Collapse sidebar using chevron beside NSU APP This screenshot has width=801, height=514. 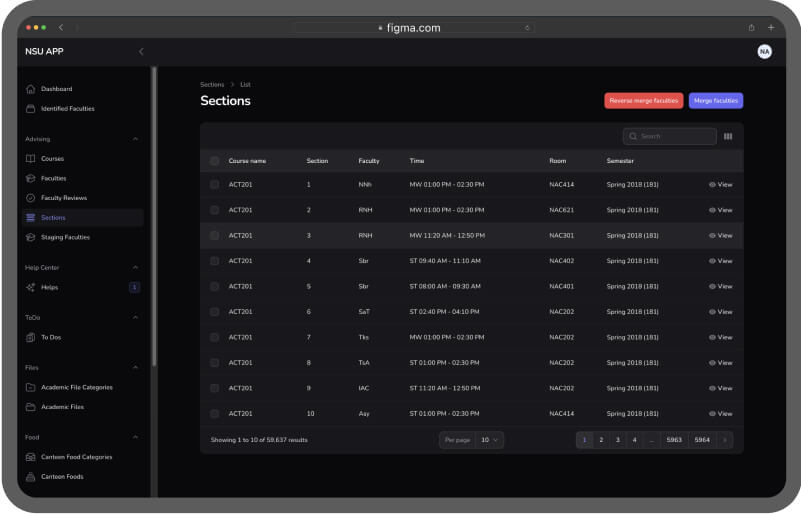pyautogui.click(x=141, y=51)
